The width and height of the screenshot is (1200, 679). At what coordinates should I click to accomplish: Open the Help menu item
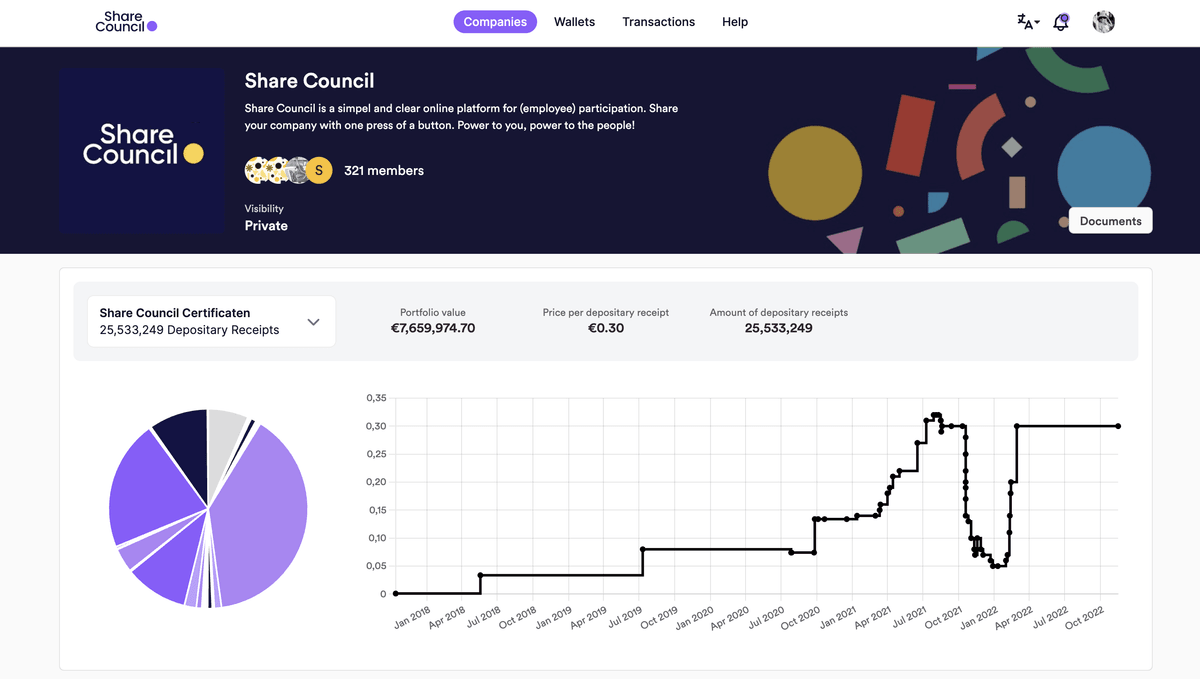tap(735, 22)
